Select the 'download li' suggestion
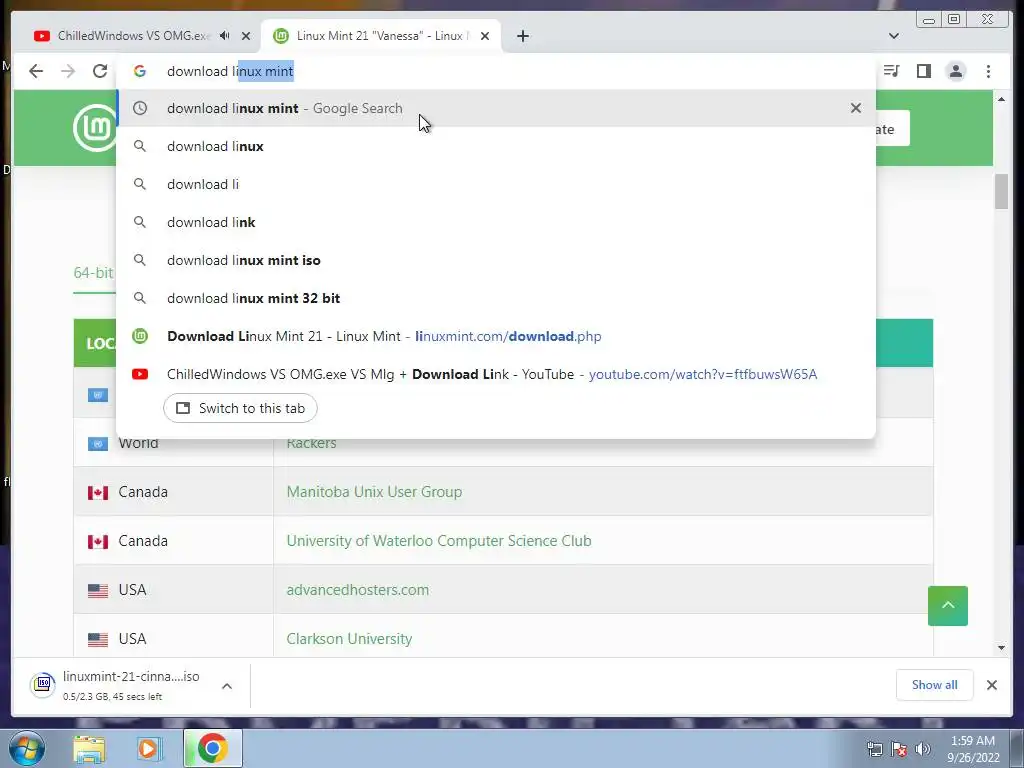The width and height of the screenshot is (1024, 768). (x=496, y=184)
